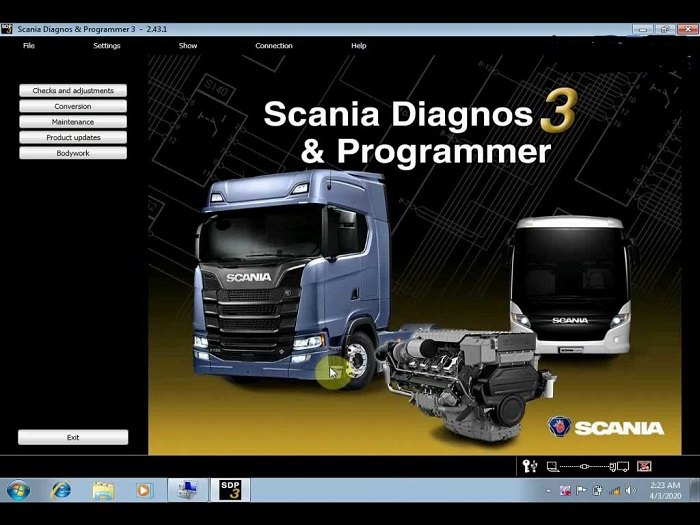Switch to the network computers taskbar app
Screen dimensions: 700x525
tap(188, 490)
